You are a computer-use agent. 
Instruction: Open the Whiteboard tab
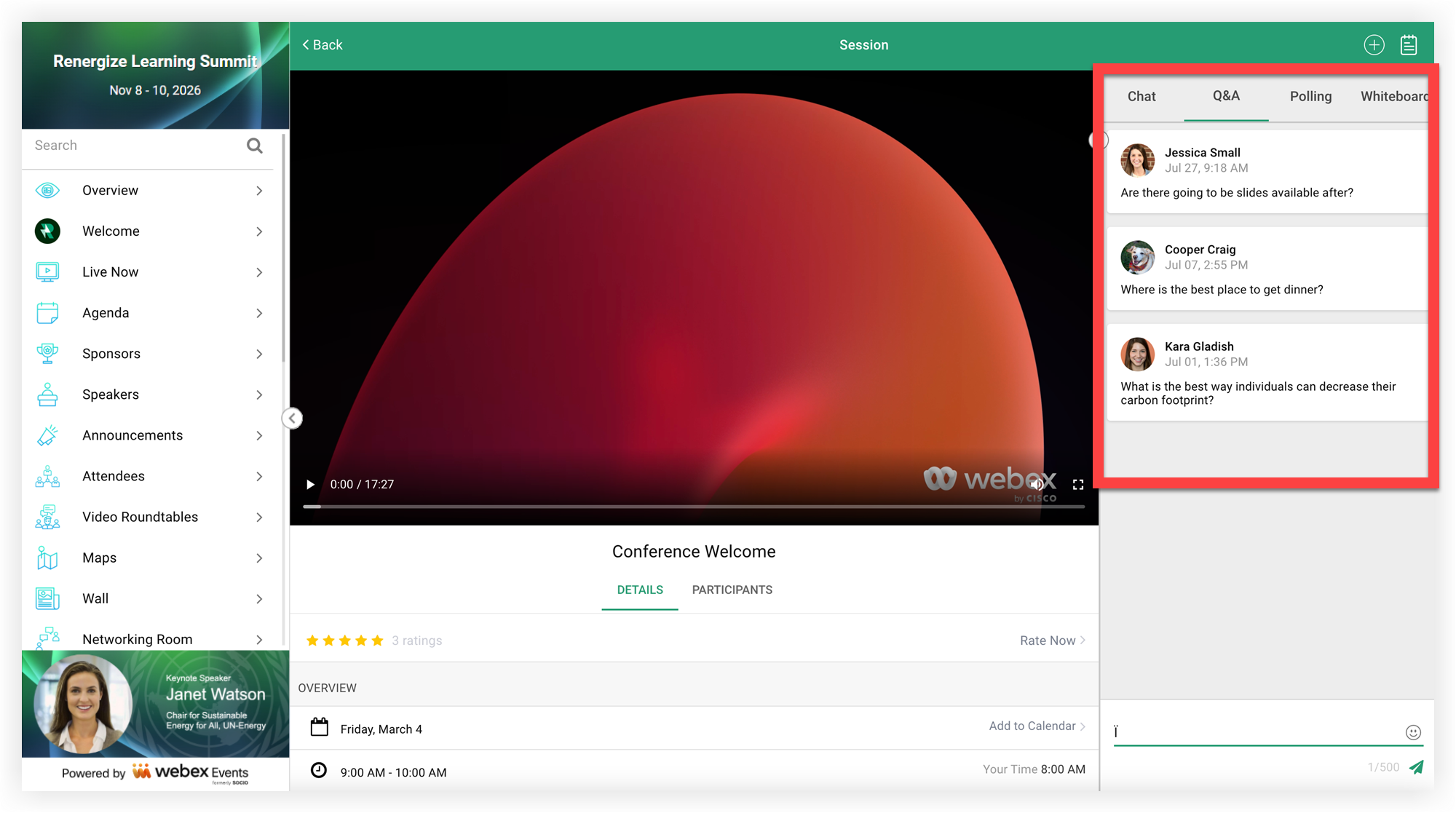click(1393, 96)
